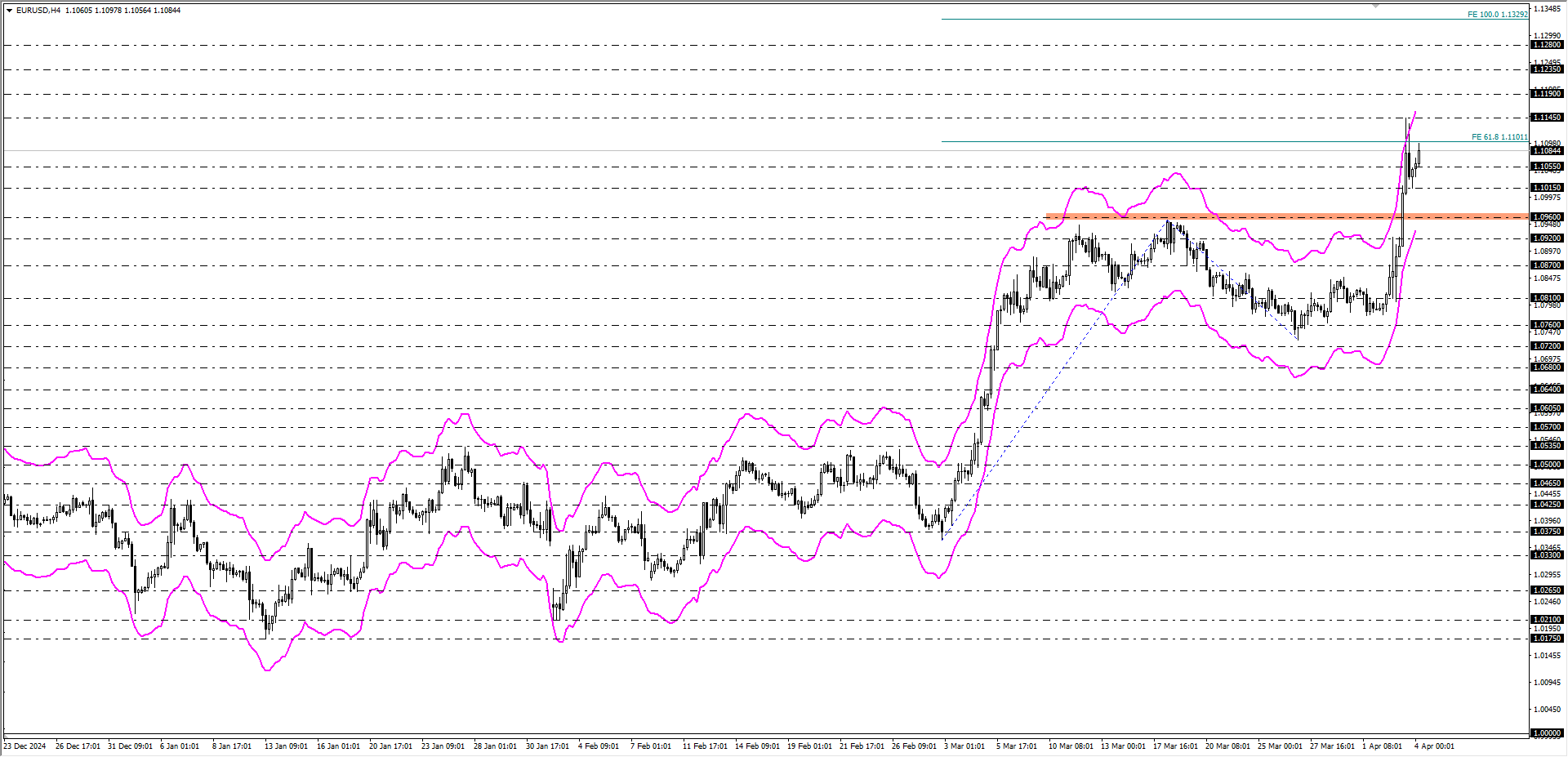Screen dimensions: 1568x757
Task: Click the 1.07200 price level label
Action: point(1547,346)
